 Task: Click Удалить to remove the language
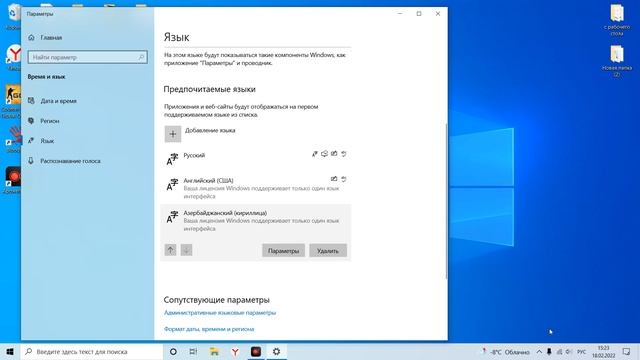click(328, 251)
